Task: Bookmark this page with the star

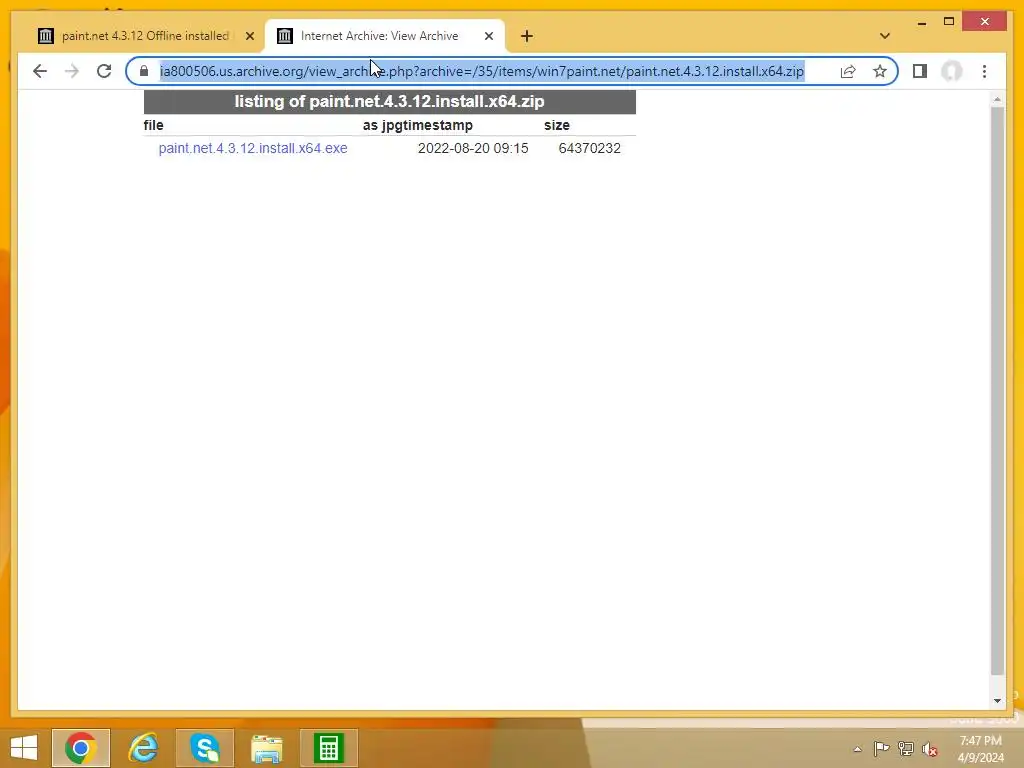Action: [880, 71]
